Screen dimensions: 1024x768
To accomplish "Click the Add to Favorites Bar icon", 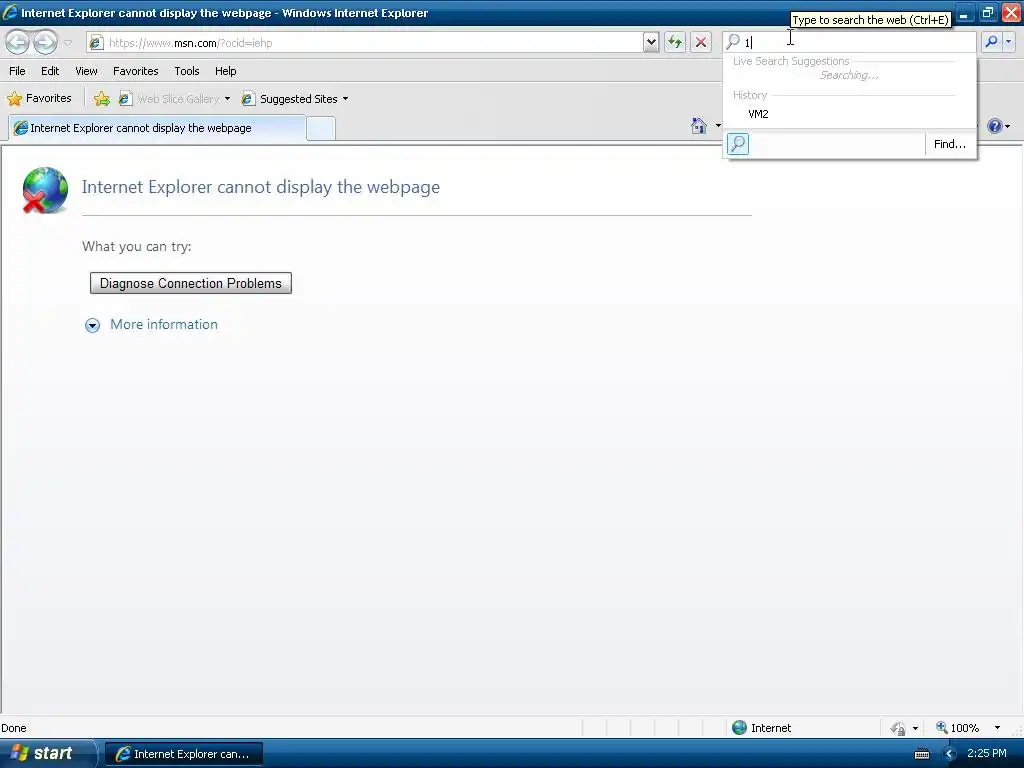I will coord(102,99).
